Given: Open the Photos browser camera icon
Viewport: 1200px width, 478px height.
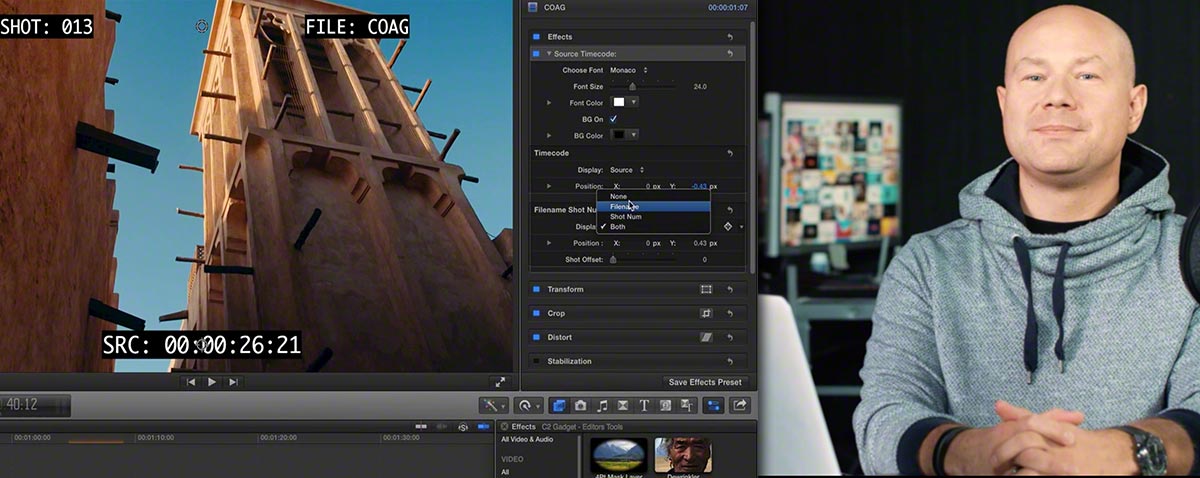Looking at the screenshot, I should coord(580,405).
